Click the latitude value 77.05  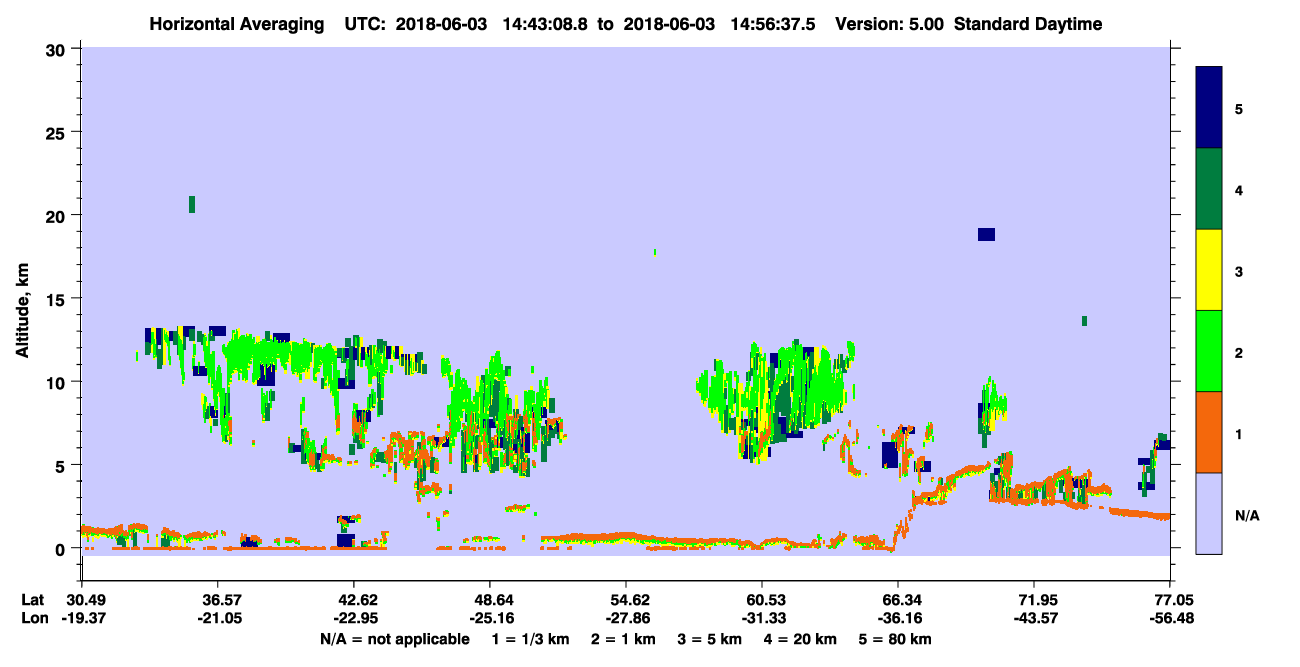pyautogui.click(x=1169, y=600)
